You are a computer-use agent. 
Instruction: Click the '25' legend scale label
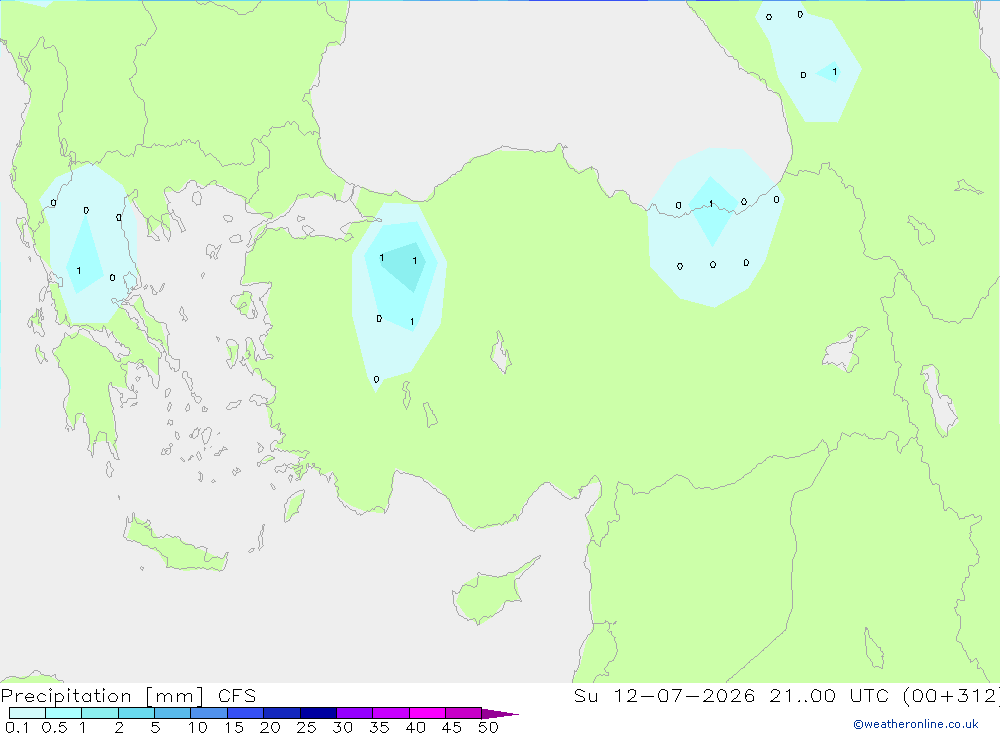click(x=306, y=727)
